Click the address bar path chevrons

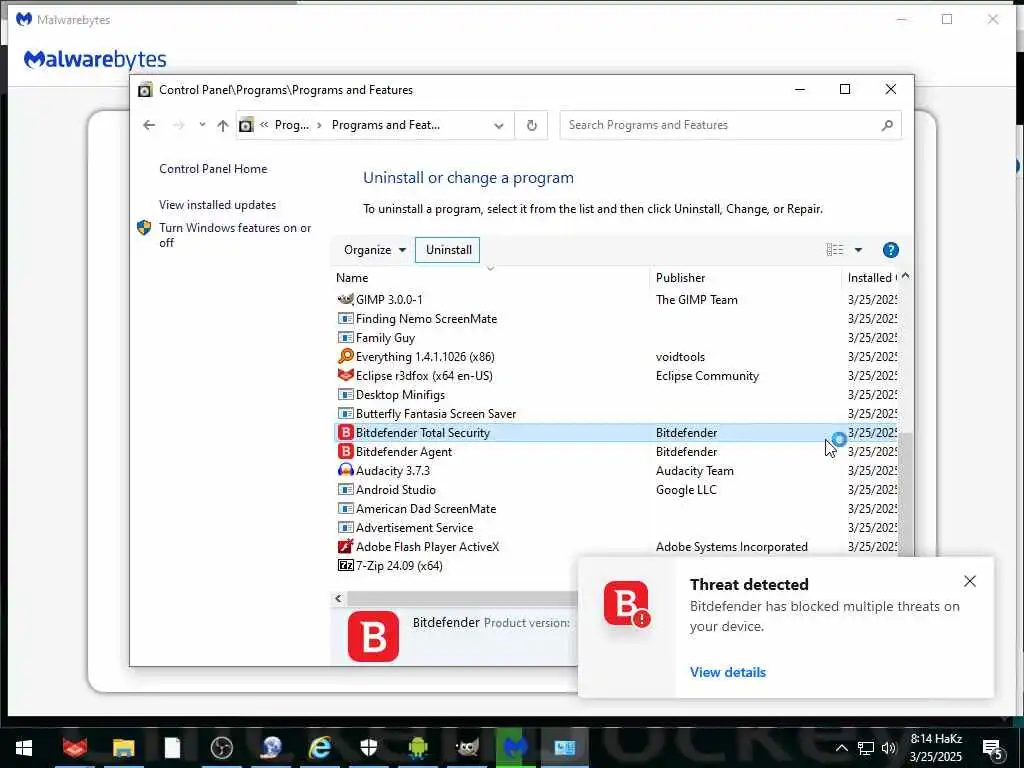(264, 125)
